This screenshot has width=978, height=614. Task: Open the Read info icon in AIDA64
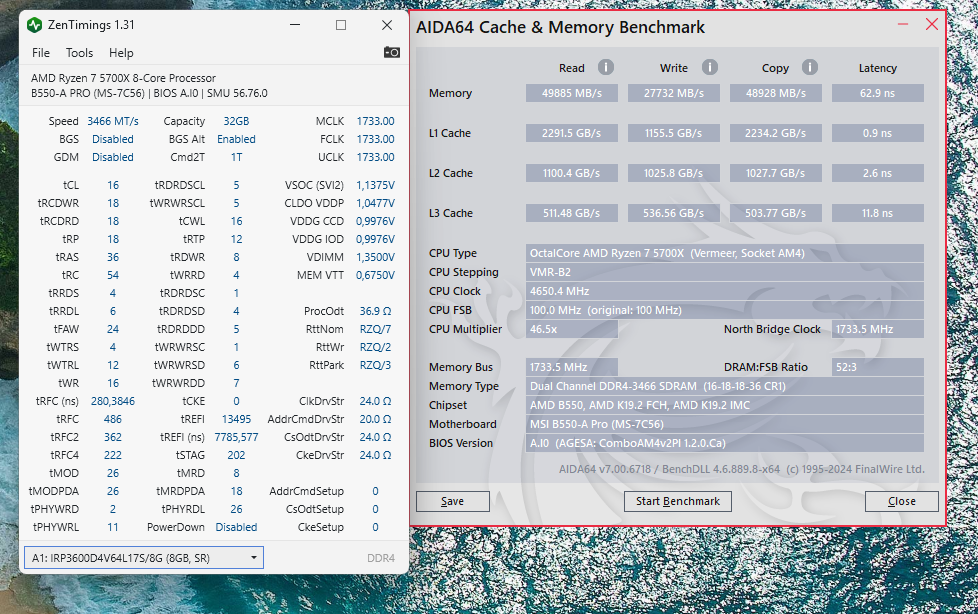click(x=606, y=67)
